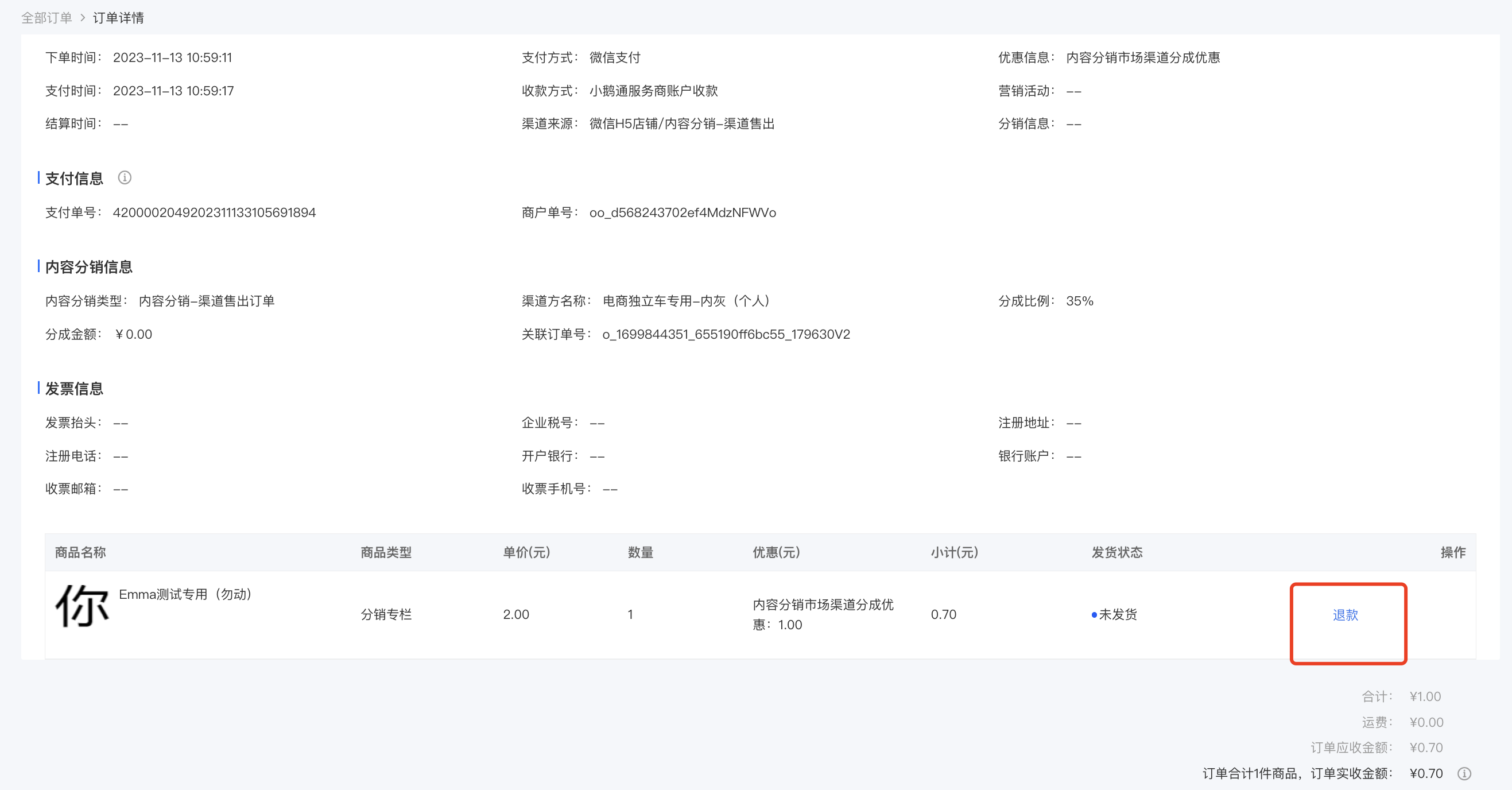This screenshot has width=1512, height=790.
Task: Click the 订单应收金额 amount ¥0.70
Action: click(x=1426, y=748)
